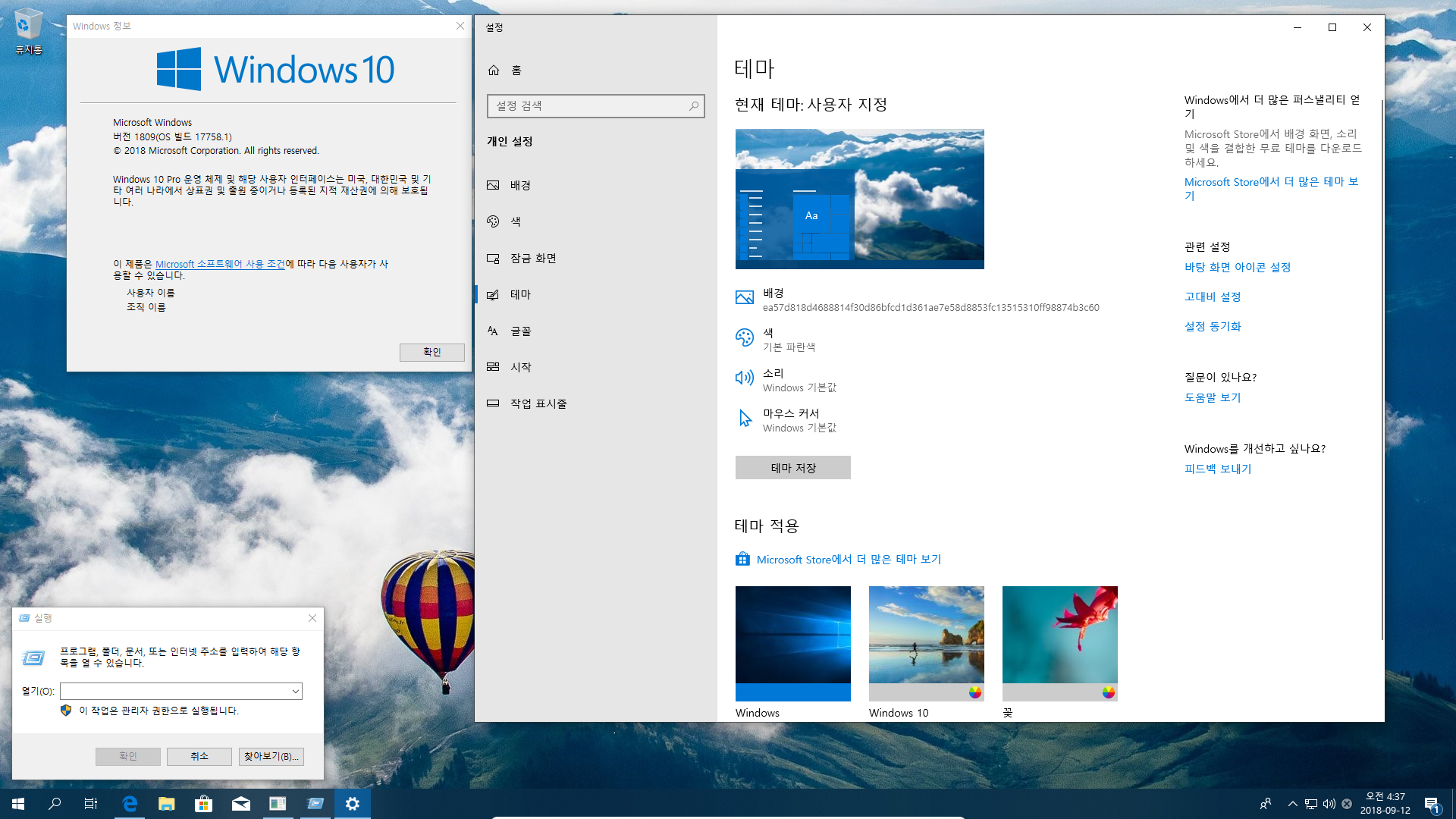Click the 홈 sidebar item
The image size is (1456, 819).
click(515, 70)
